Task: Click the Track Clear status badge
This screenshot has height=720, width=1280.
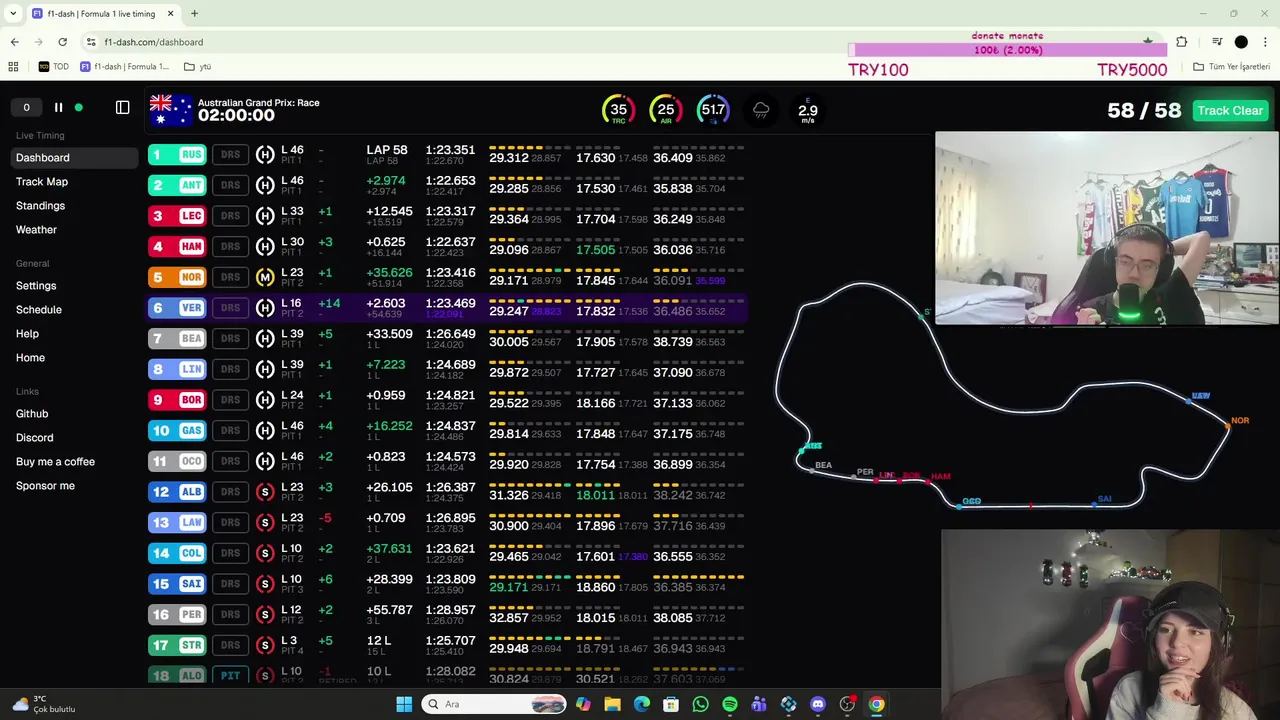Action: [x=1229, y=110]
